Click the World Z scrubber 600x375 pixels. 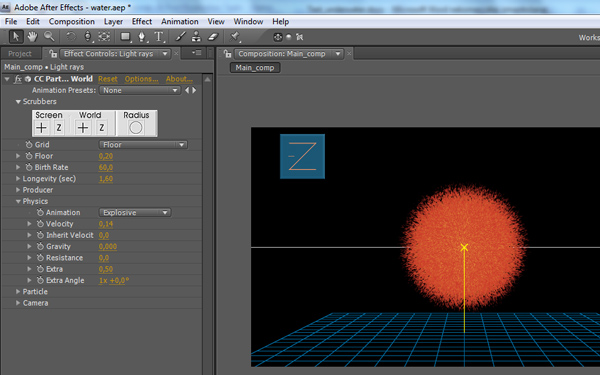101,128
